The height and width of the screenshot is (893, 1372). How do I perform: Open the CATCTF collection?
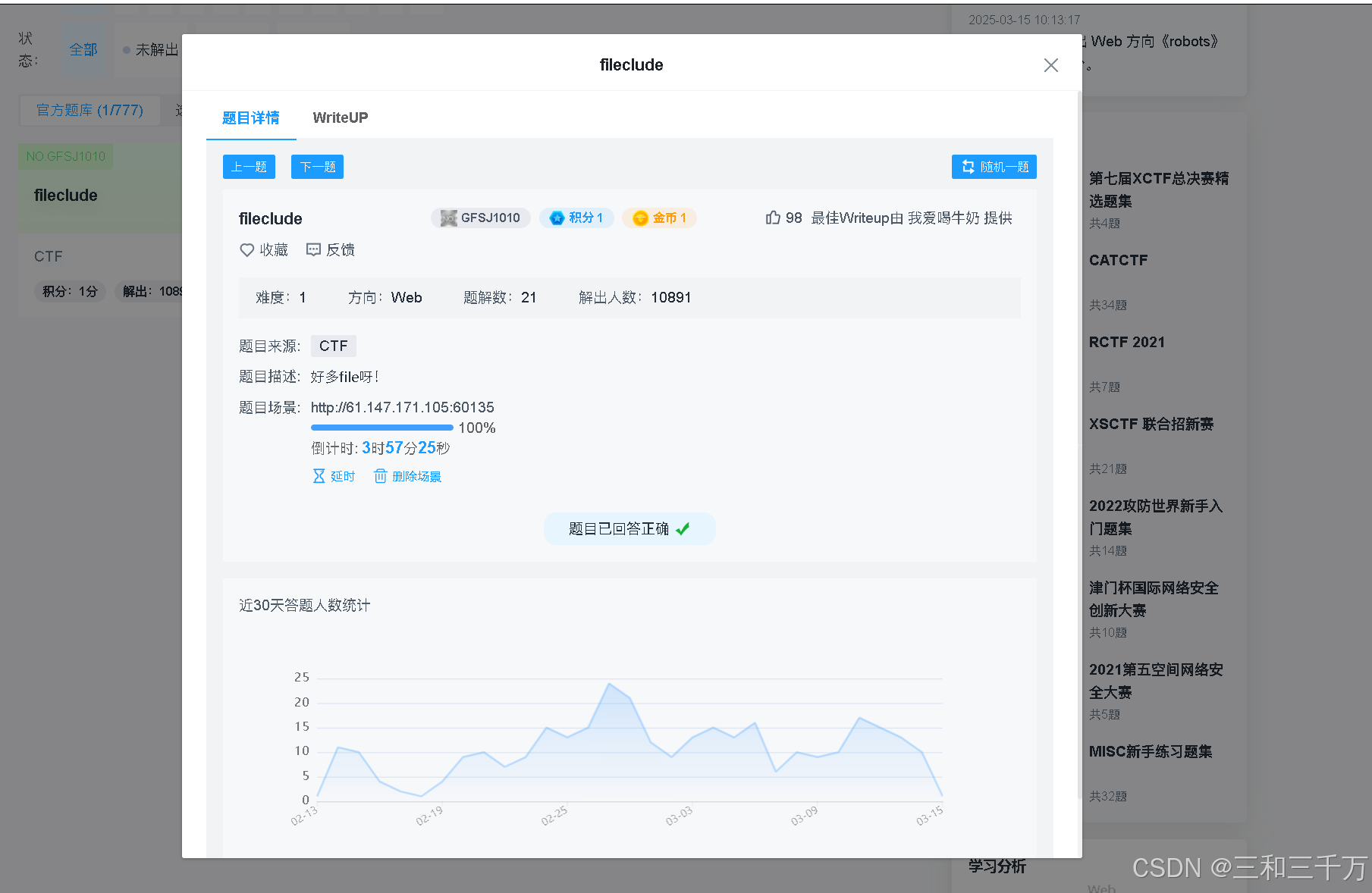click(1118, 260)
